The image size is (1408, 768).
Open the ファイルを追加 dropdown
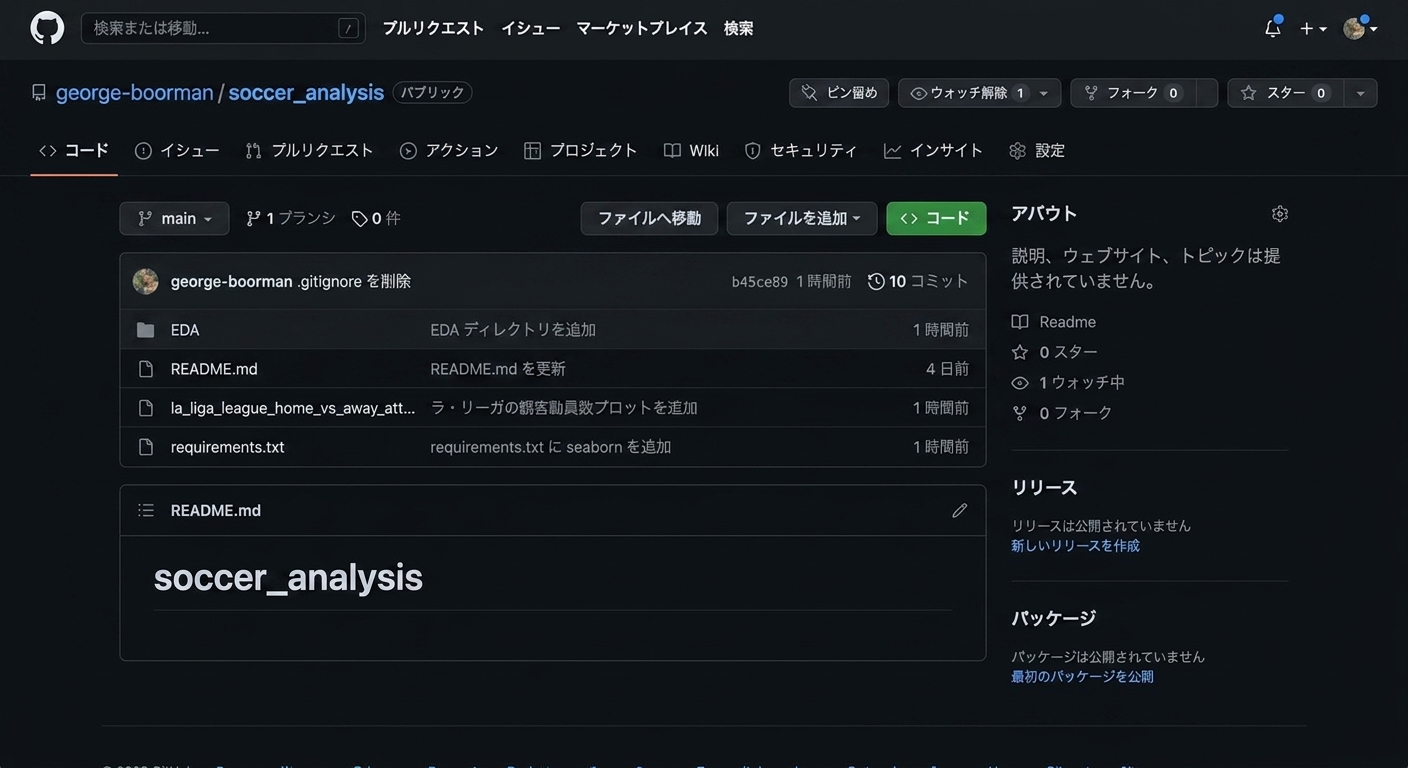tap(802, 218)
